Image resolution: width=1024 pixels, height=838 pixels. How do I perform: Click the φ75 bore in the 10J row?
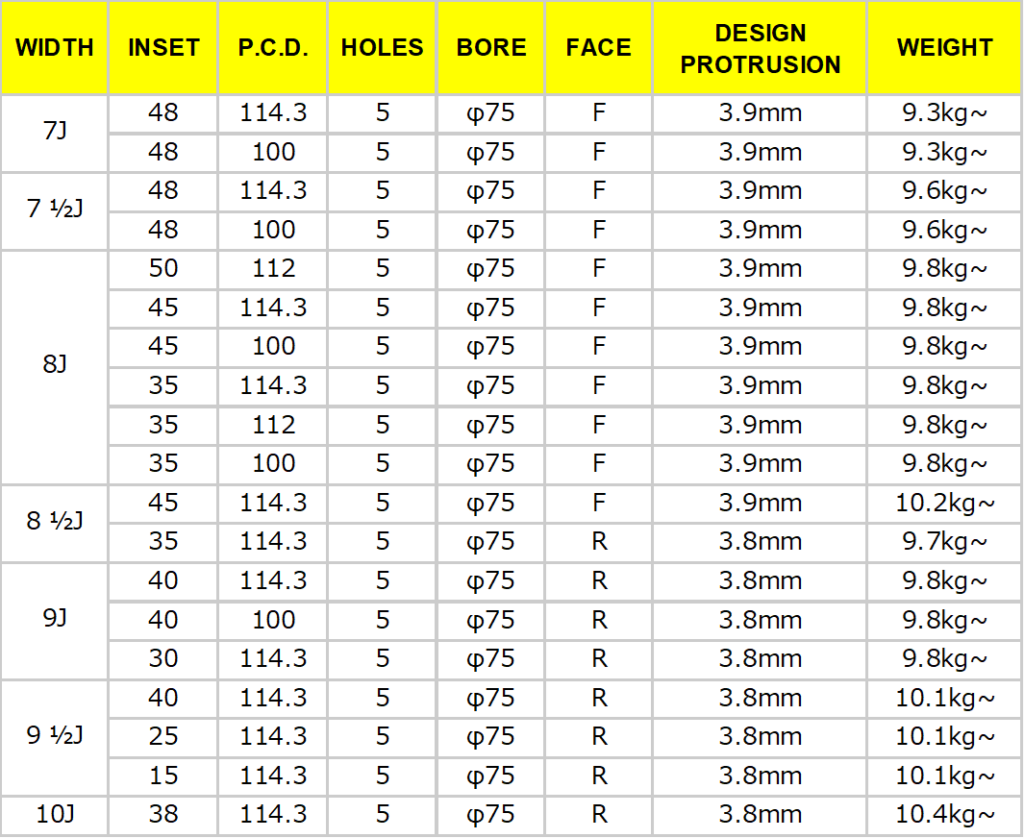click(491, 815)
